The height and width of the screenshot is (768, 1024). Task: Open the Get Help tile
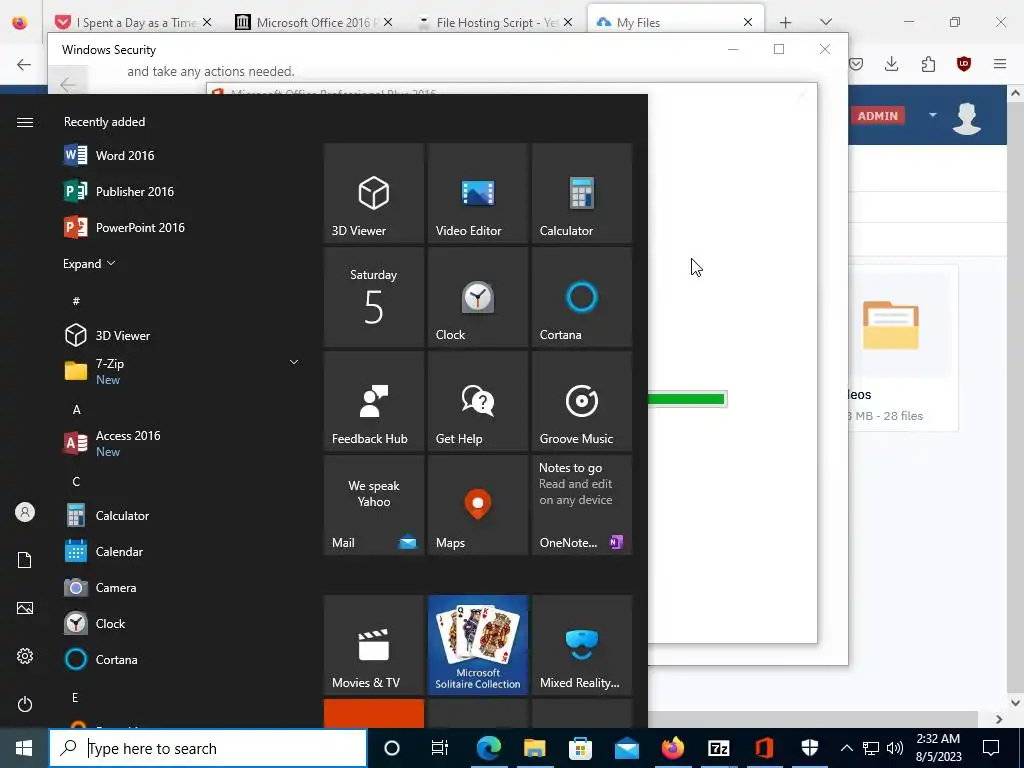477,401
